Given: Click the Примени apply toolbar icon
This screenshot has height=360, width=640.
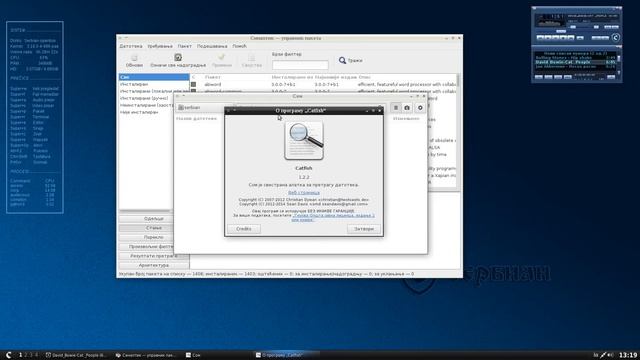Looking at the screenshot, I should (221, 57).
